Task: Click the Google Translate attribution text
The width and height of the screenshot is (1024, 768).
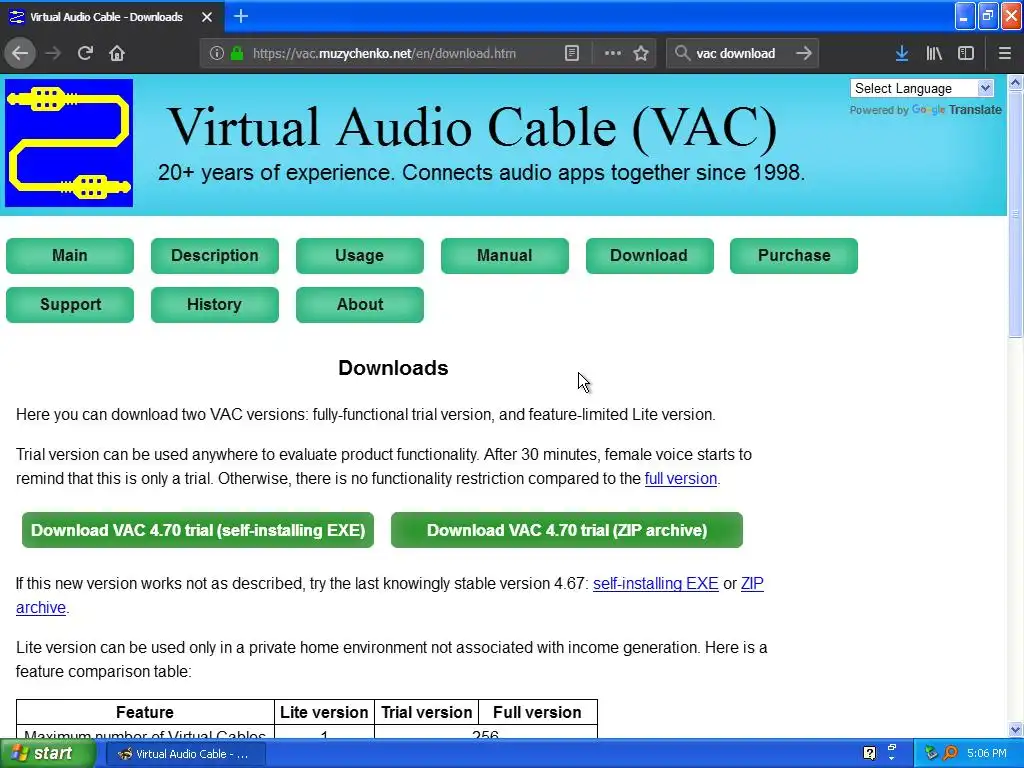Action: [925, 110]
